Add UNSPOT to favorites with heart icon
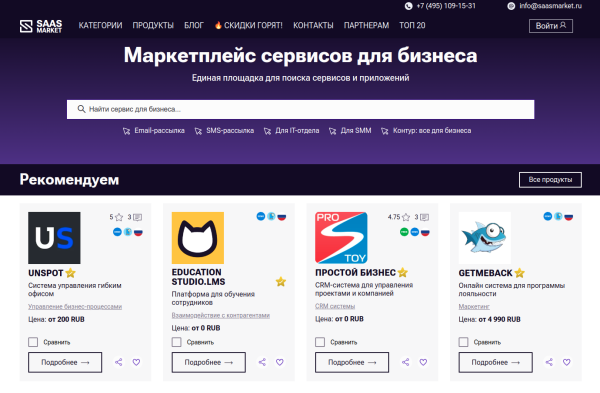Screen dimensions: 600x393 coord(136,362)
